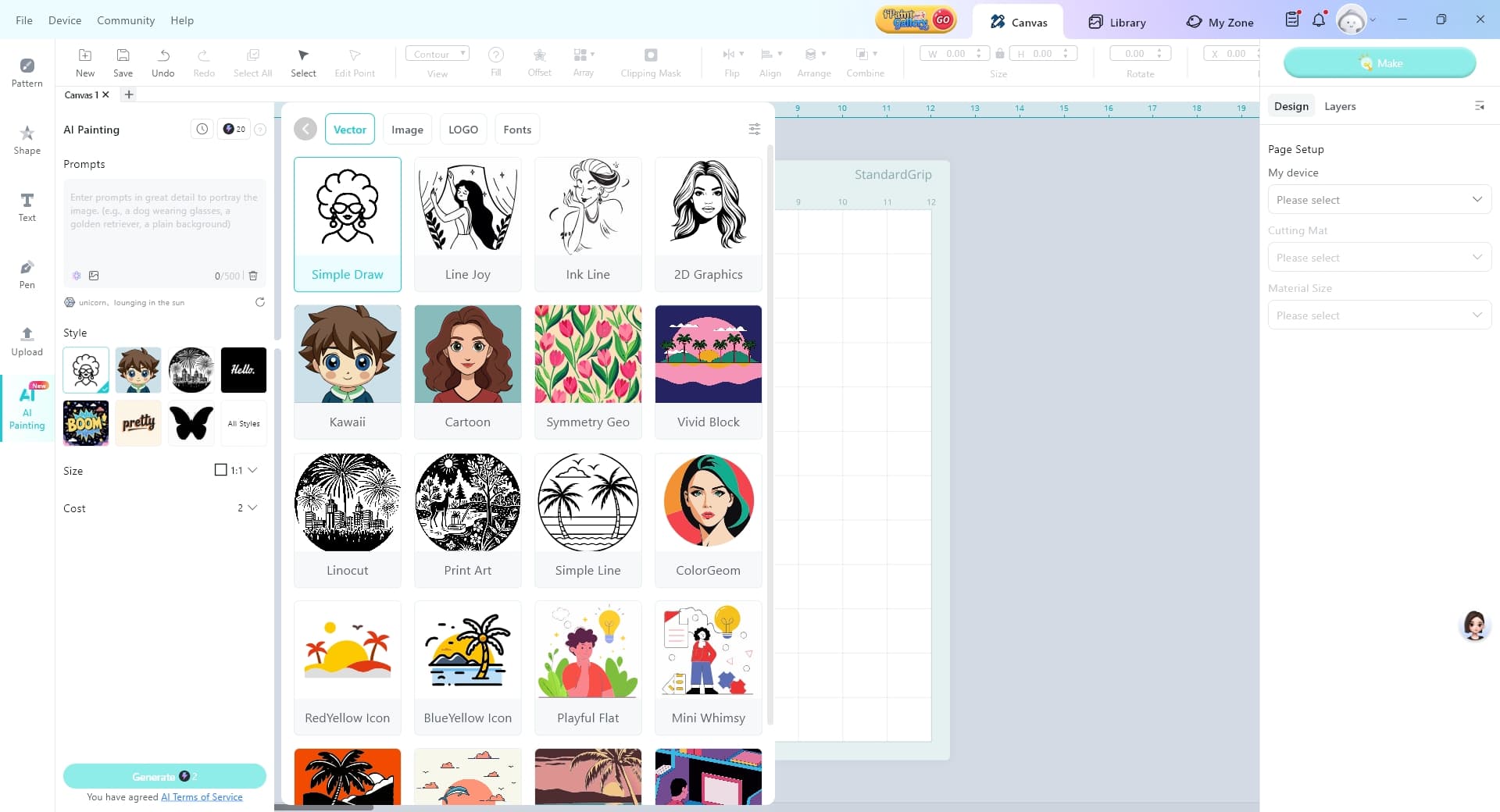The width and height of the screenshot is (1500, 812).
Task: Refresh the suggested prompt
Action: 260,302
